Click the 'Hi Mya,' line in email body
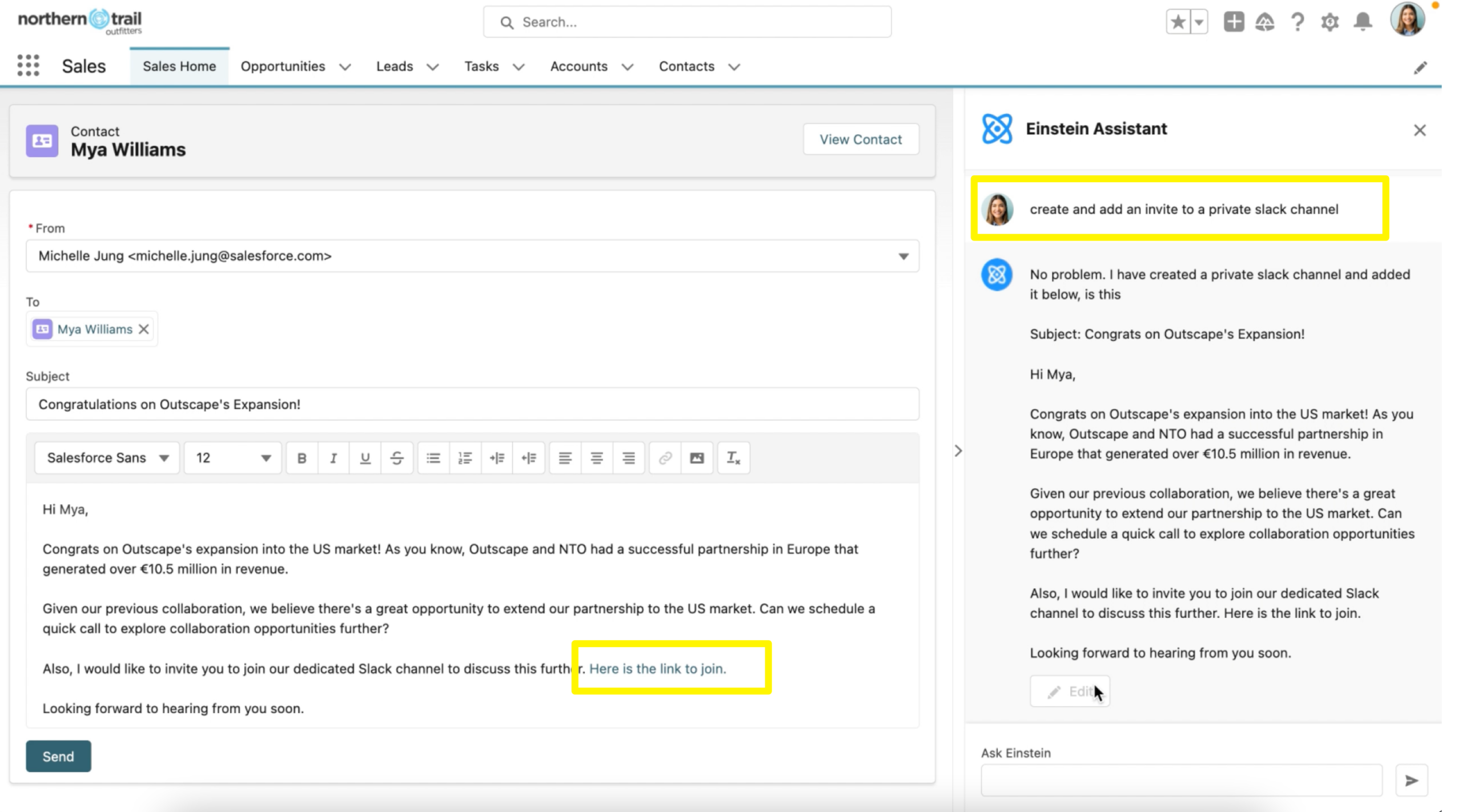Image resolution: width=1462 pixels, height=812 pixels. point(65,509)
